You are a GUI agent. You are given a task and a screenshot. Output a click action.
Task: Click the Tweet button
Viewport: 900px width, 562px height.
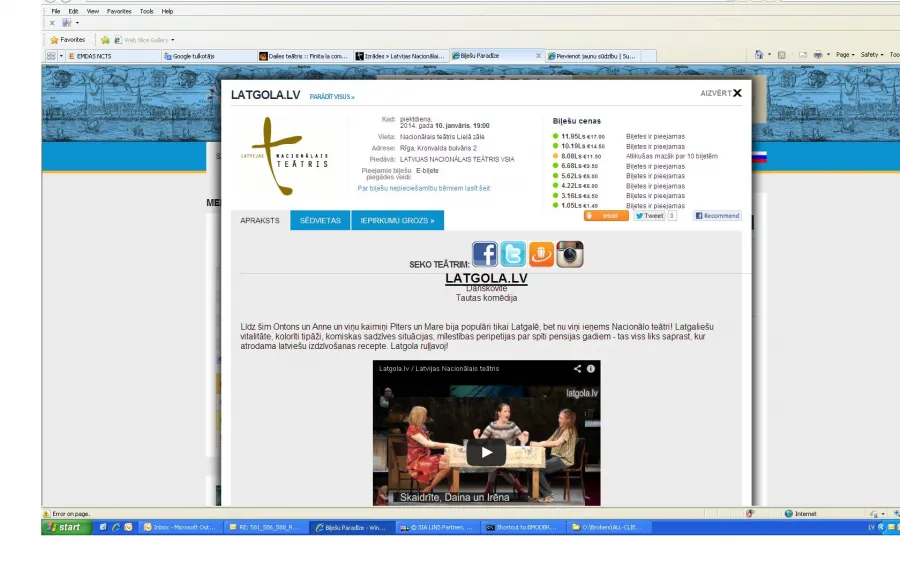click(x=649, y=216)
